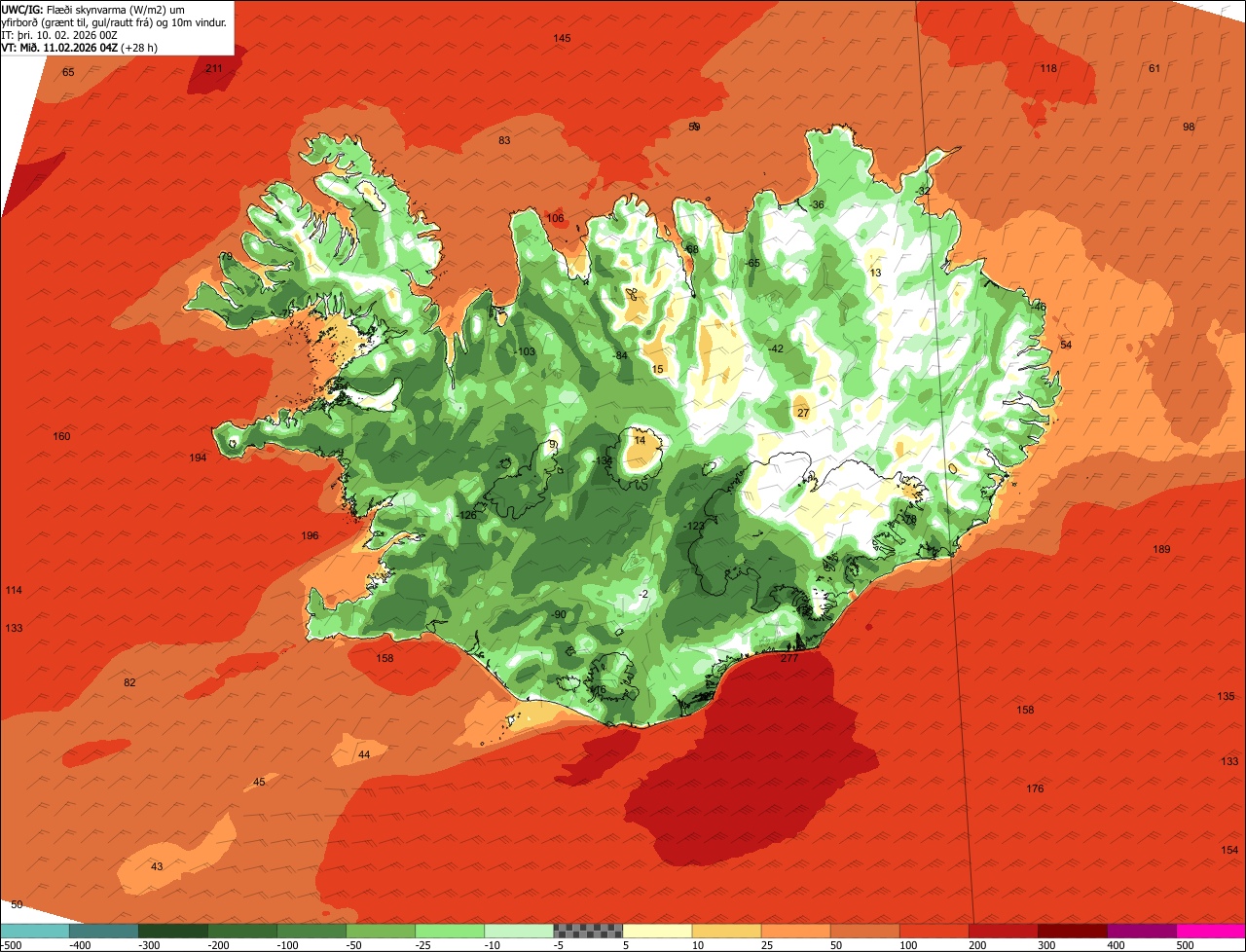Viewport: 1246px width, 952px height.
Task: Click the value 14 on Hofsjökull glacier
Action: 640,440
